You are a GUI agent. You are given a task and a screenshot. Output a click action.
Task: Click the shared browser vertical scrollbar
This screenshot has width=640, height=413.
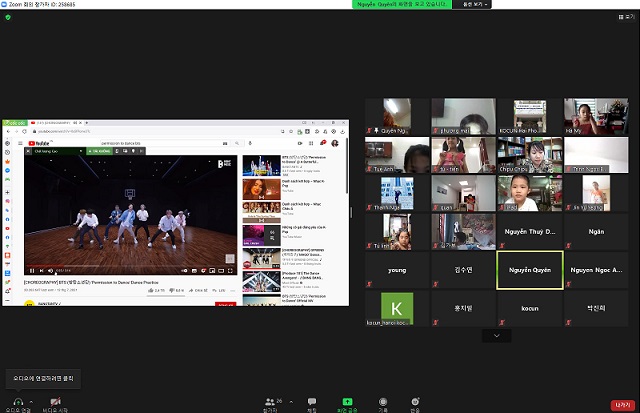347,165
